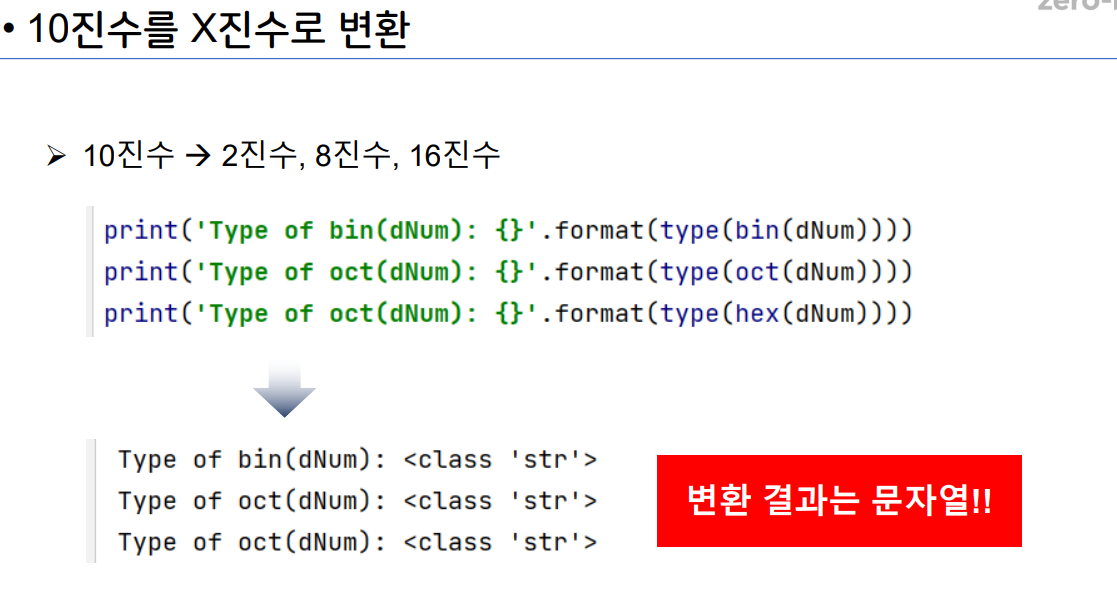Select the subtitle '10진수 → 2진수, 8진수, 16진수'
Screen dimensions: 1117x600
click(291, 155)
